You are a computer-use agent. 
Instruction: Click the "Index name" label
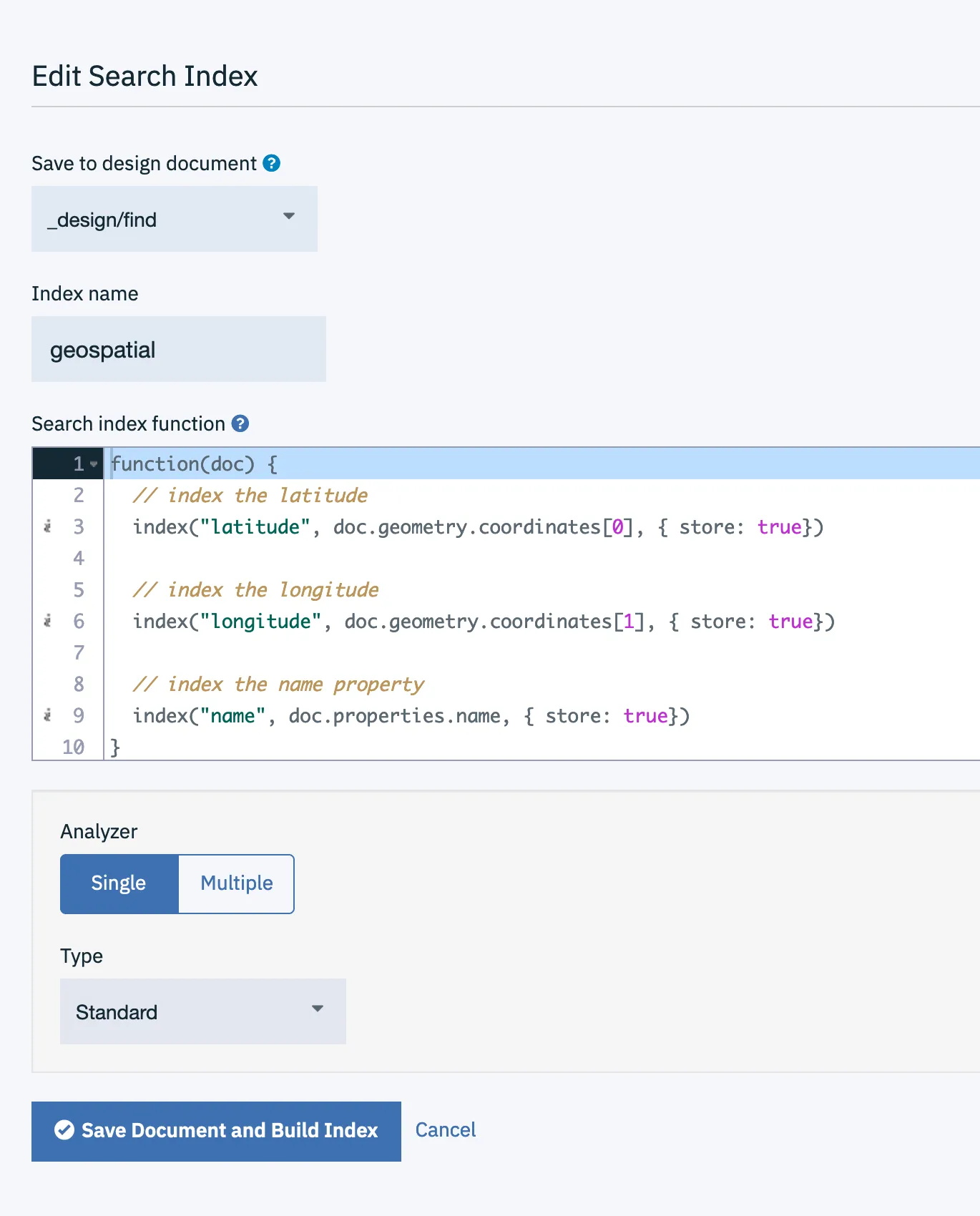click(x=85, y=293)
